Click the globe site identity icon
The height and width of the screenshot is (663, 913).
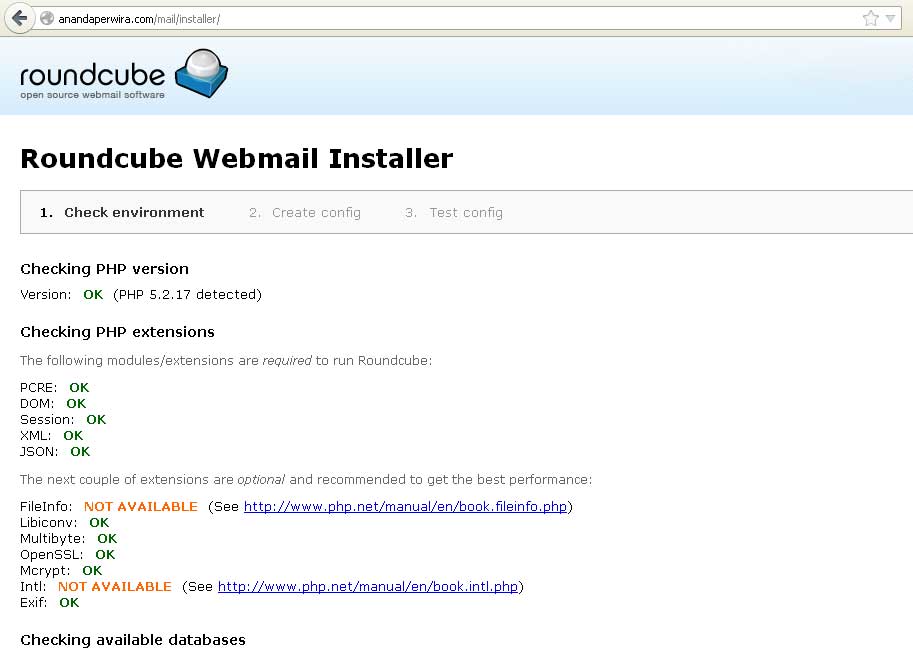[x=47, y=19]
